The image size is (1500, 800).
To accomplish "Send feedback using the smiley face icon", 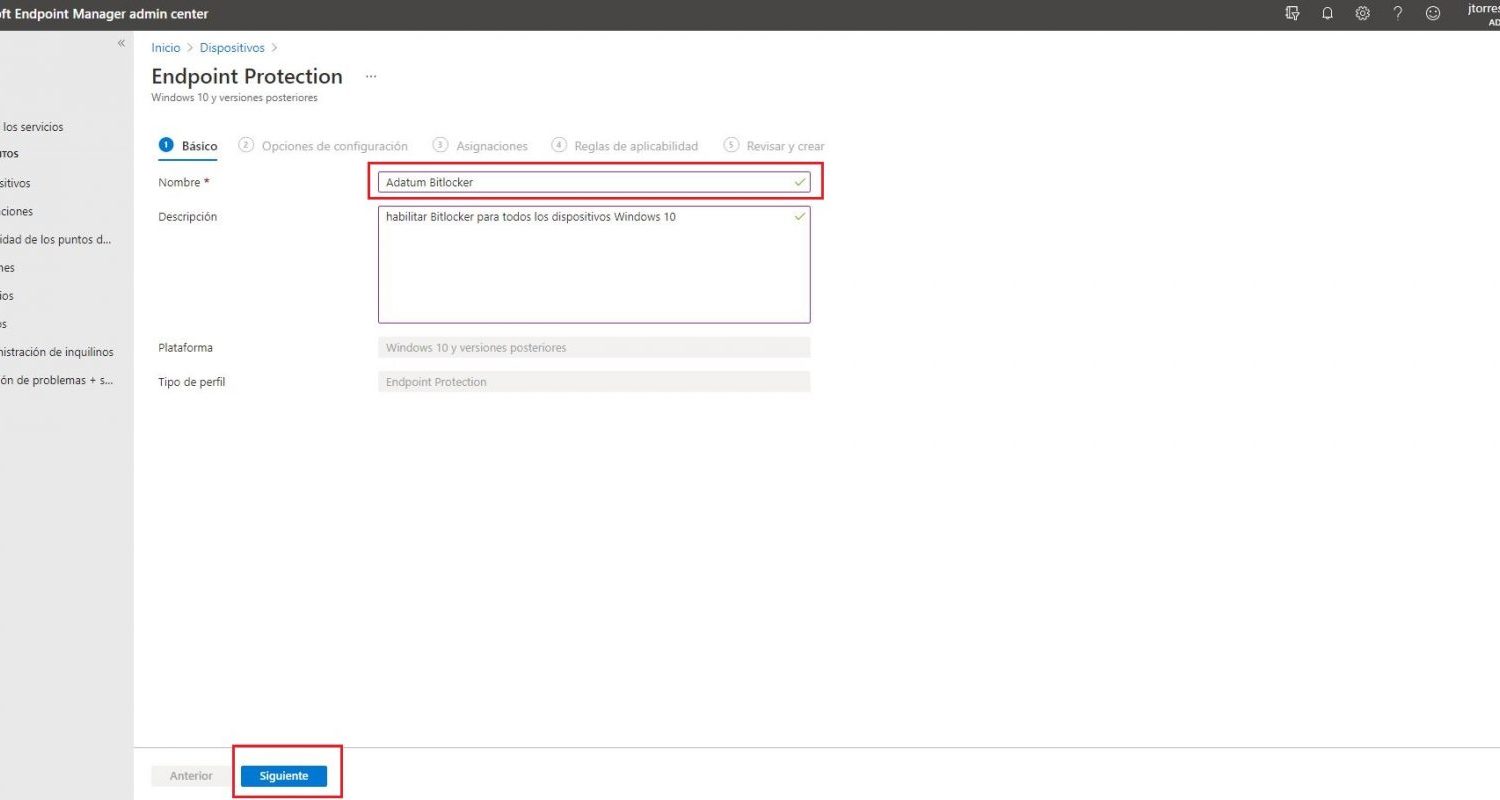I will [x=1432, y=13].
